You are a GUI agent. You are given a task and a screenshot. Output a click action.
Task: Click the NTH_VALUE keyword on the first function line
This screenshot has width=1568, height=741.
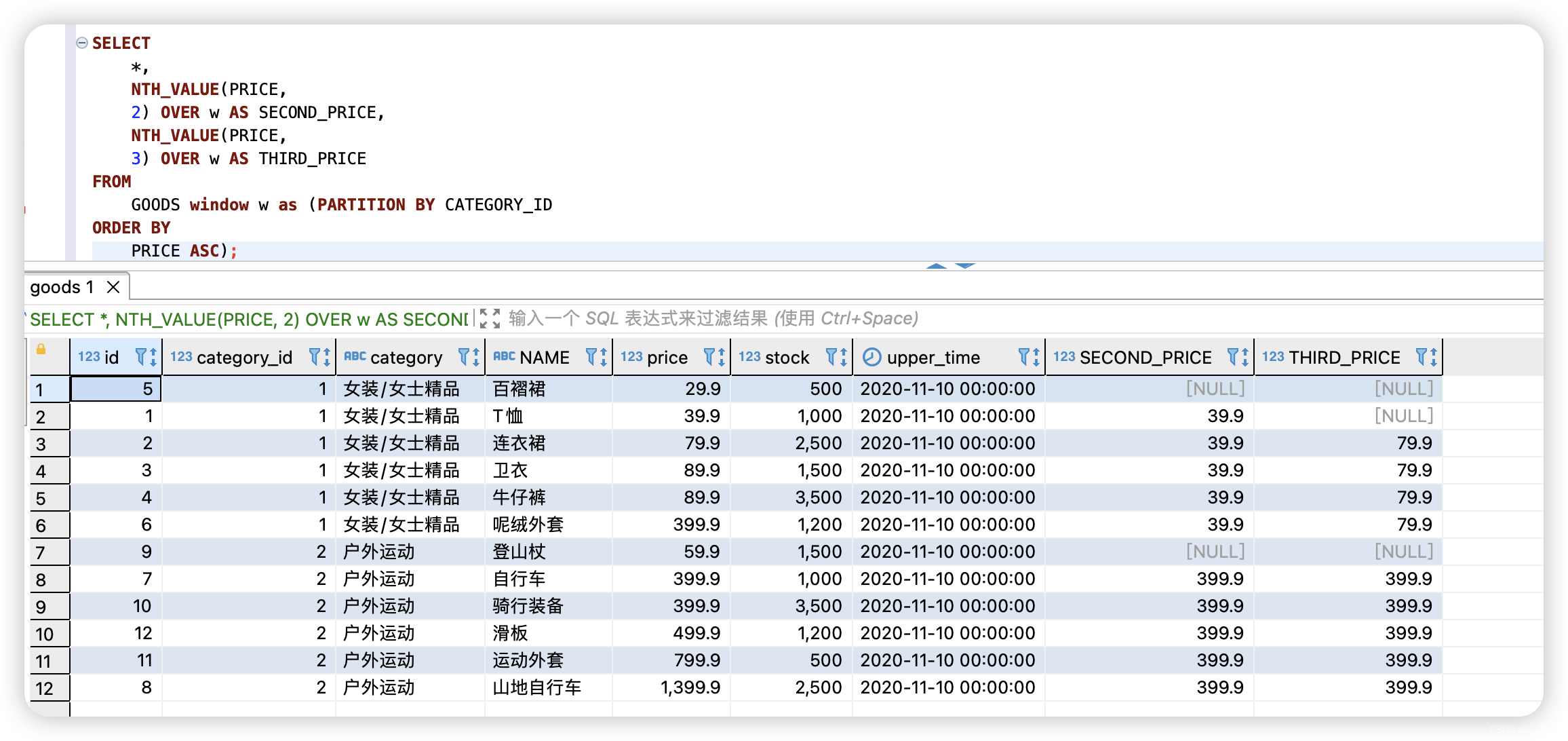point(175,90)
